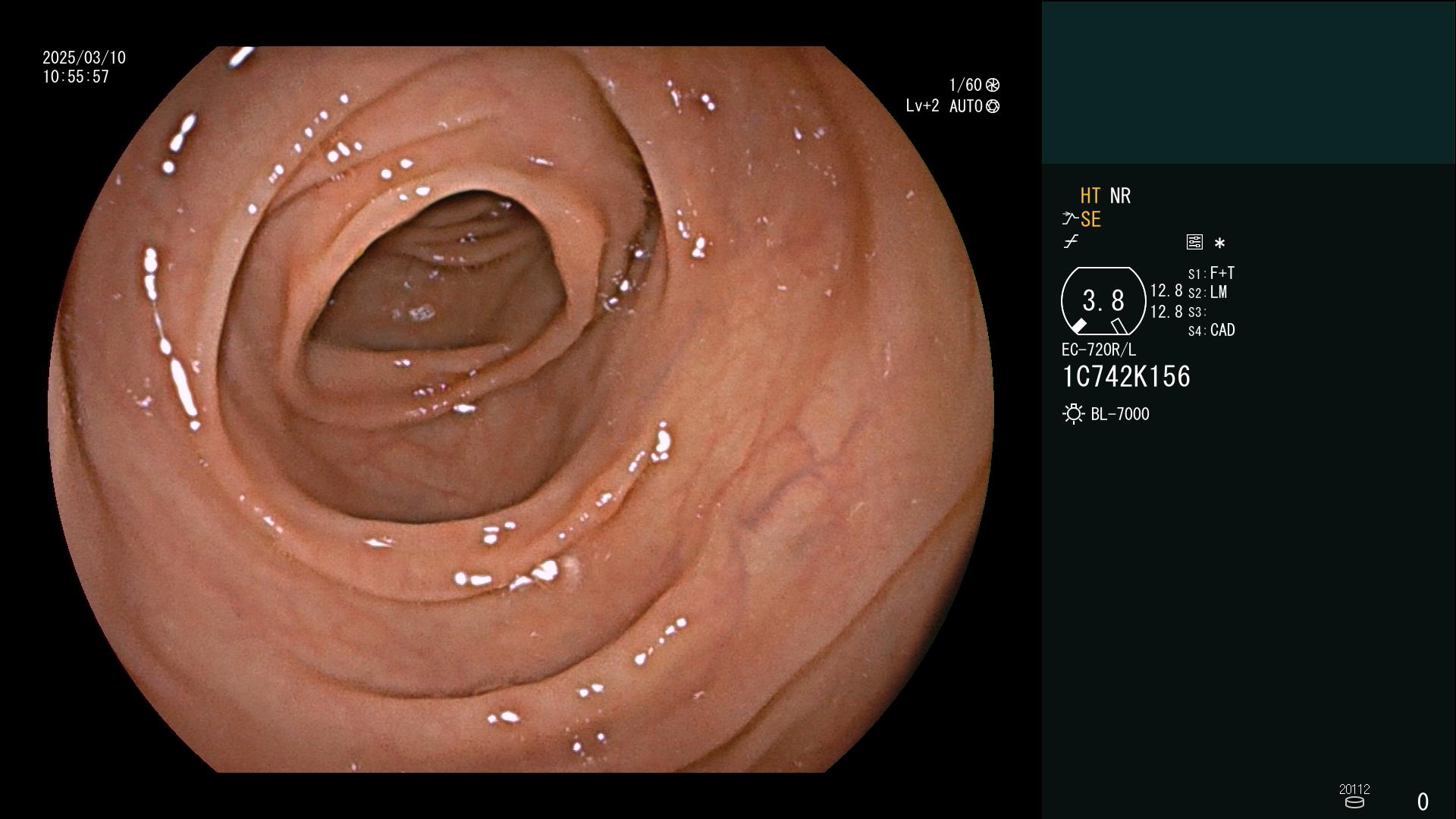Click the structure emphasis curve icon beside SE

(x=1070, y=219)
